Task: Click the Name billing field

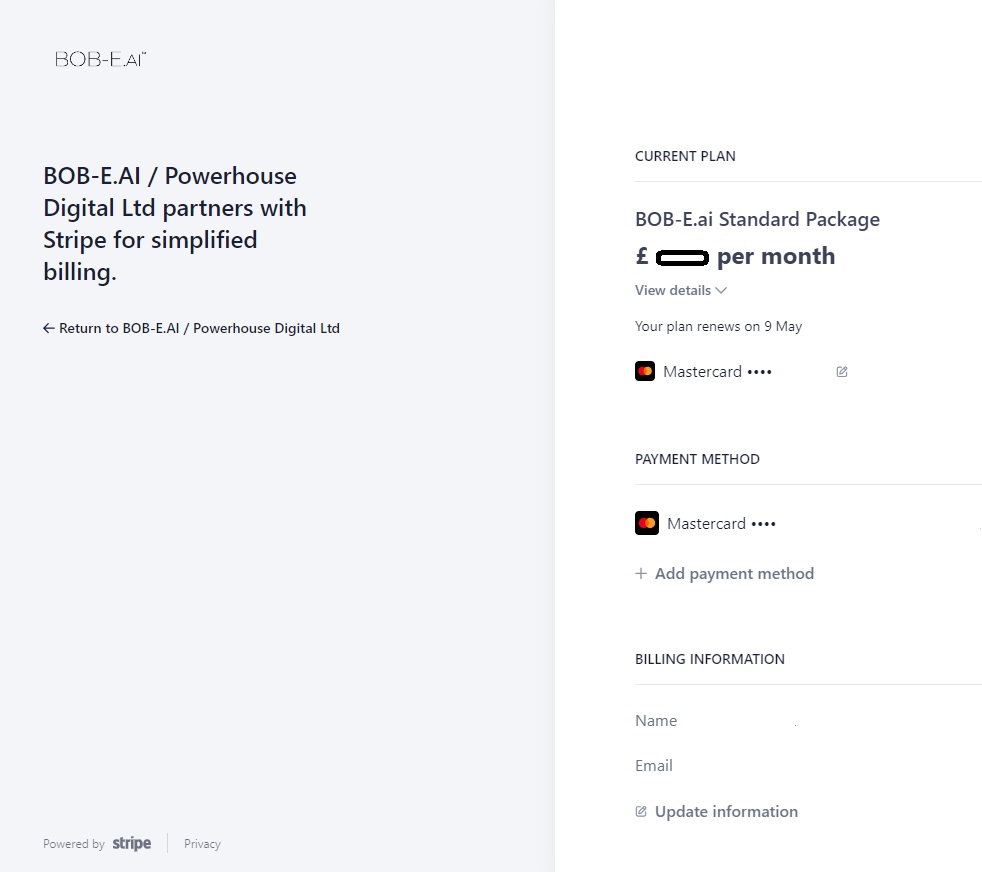Action: (x=656, y=721)
